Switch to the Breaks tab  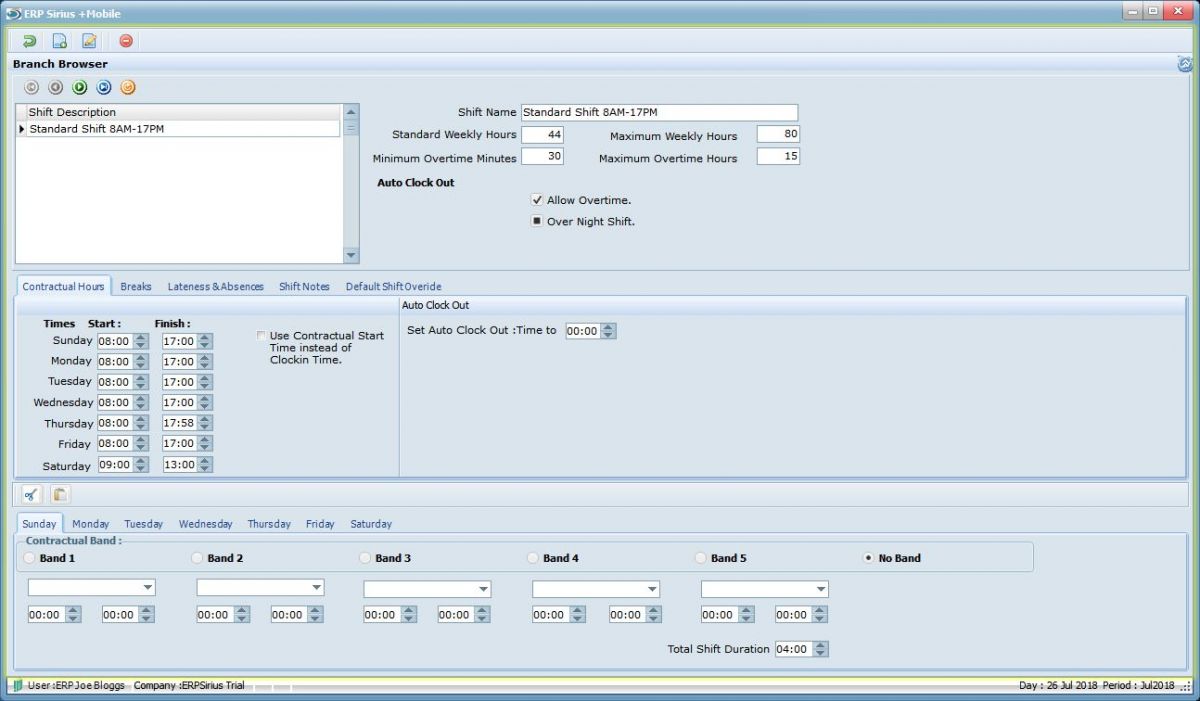pyautogui.click(x=136, y=286)
